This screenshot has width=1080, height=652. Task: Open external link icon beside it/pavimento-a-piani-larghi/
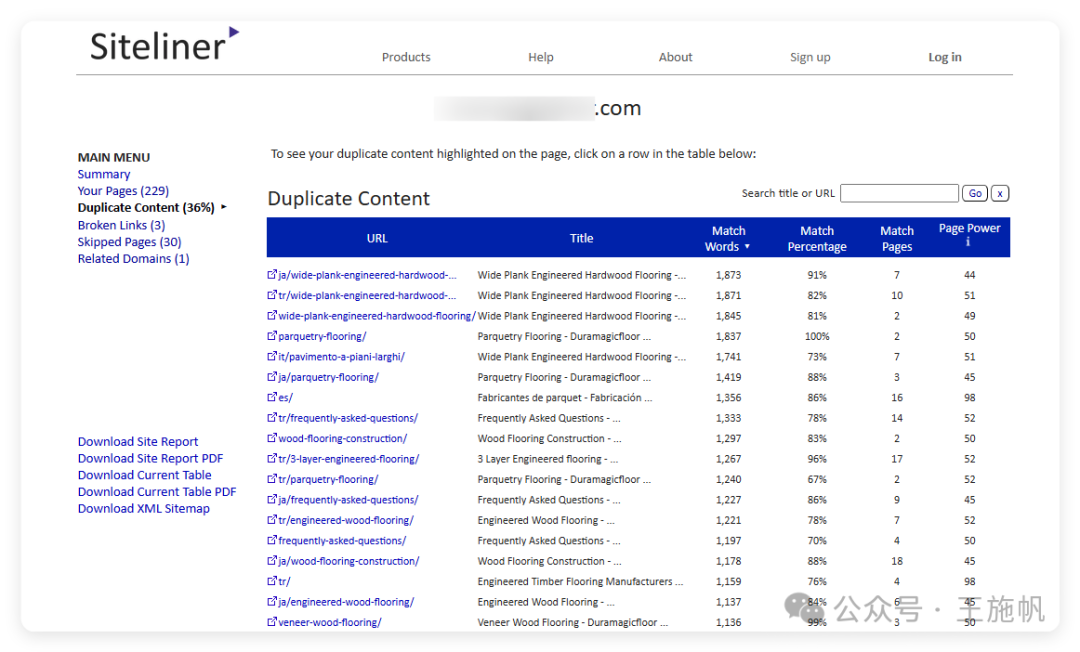pos(272,356)
